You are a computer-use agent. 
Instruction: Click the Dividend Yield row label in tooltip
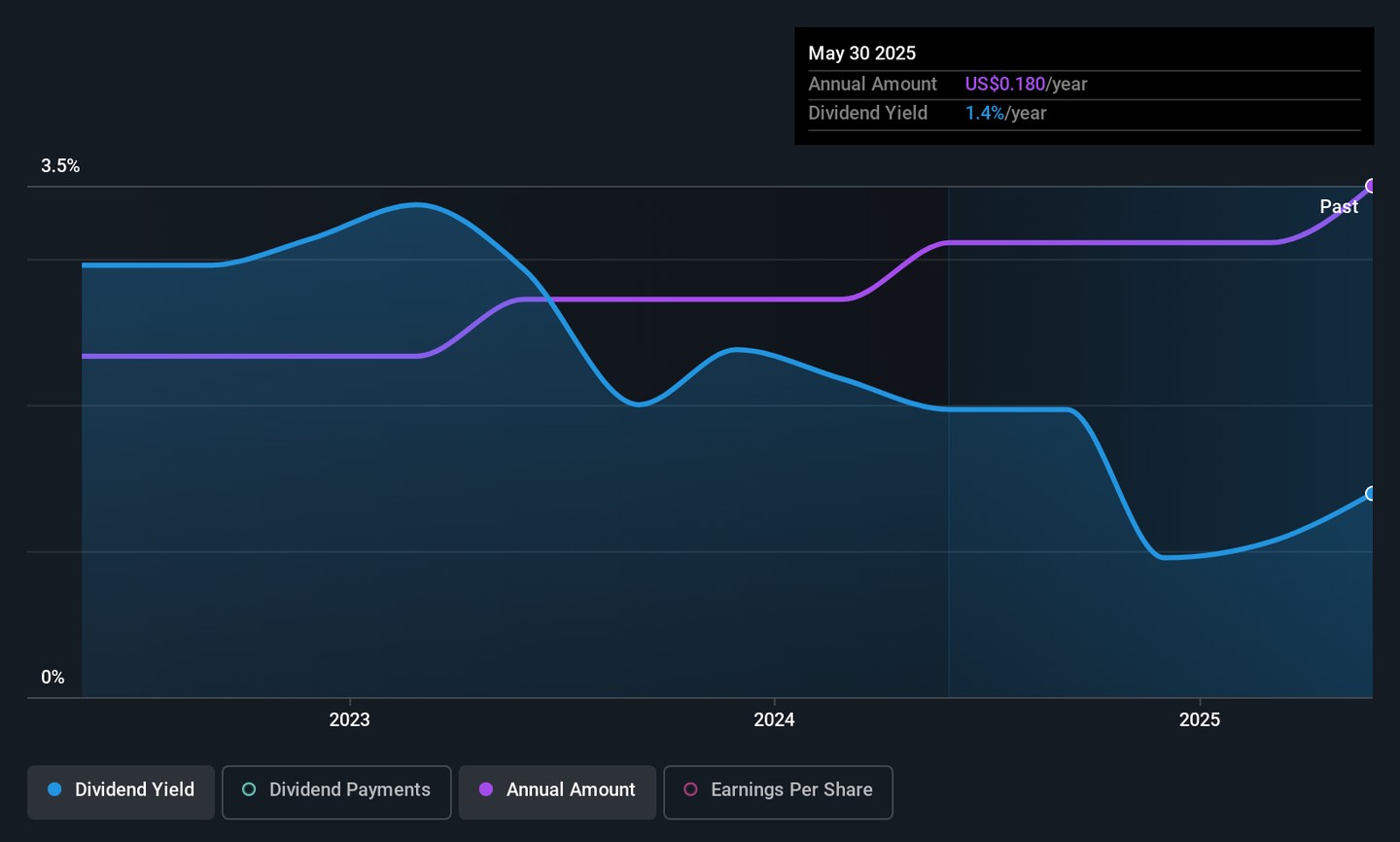click(x=867, y=114)
